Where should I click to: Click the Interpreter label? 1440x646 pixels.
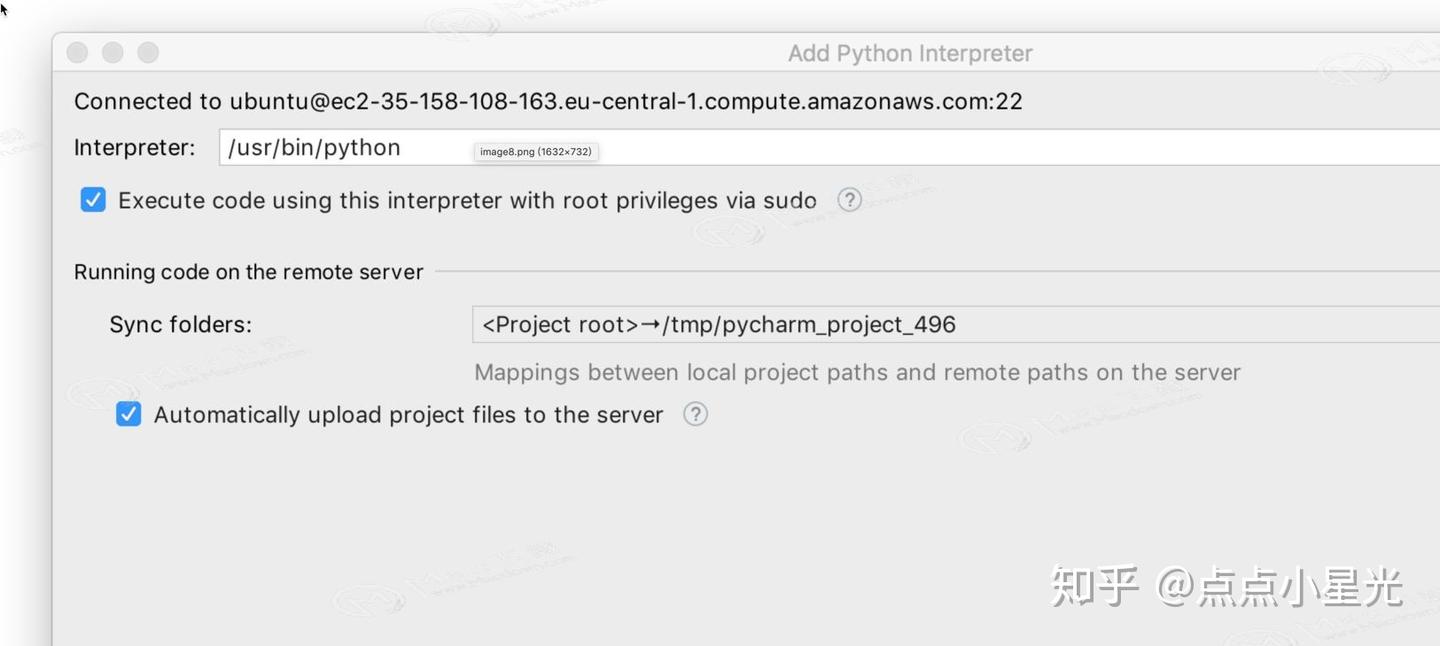134,147
